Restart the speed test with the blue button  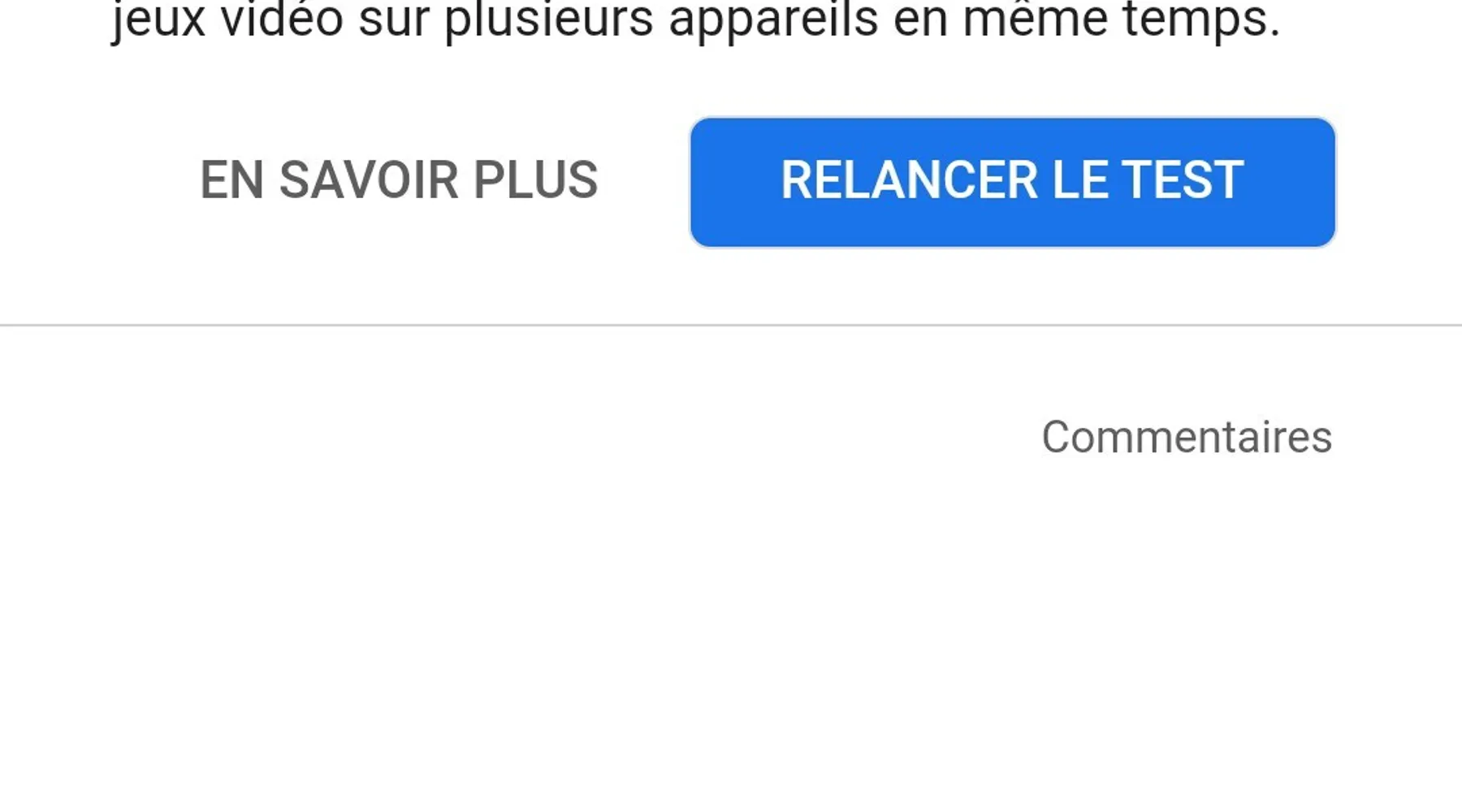click(x=1013, y=182)
